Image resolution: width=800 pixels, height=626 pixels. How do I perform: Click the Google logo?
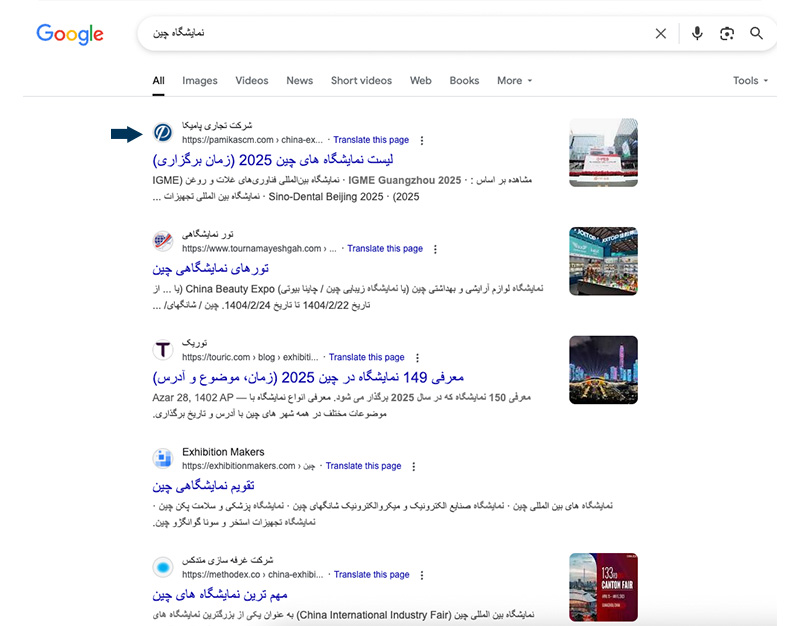[70, 34]
